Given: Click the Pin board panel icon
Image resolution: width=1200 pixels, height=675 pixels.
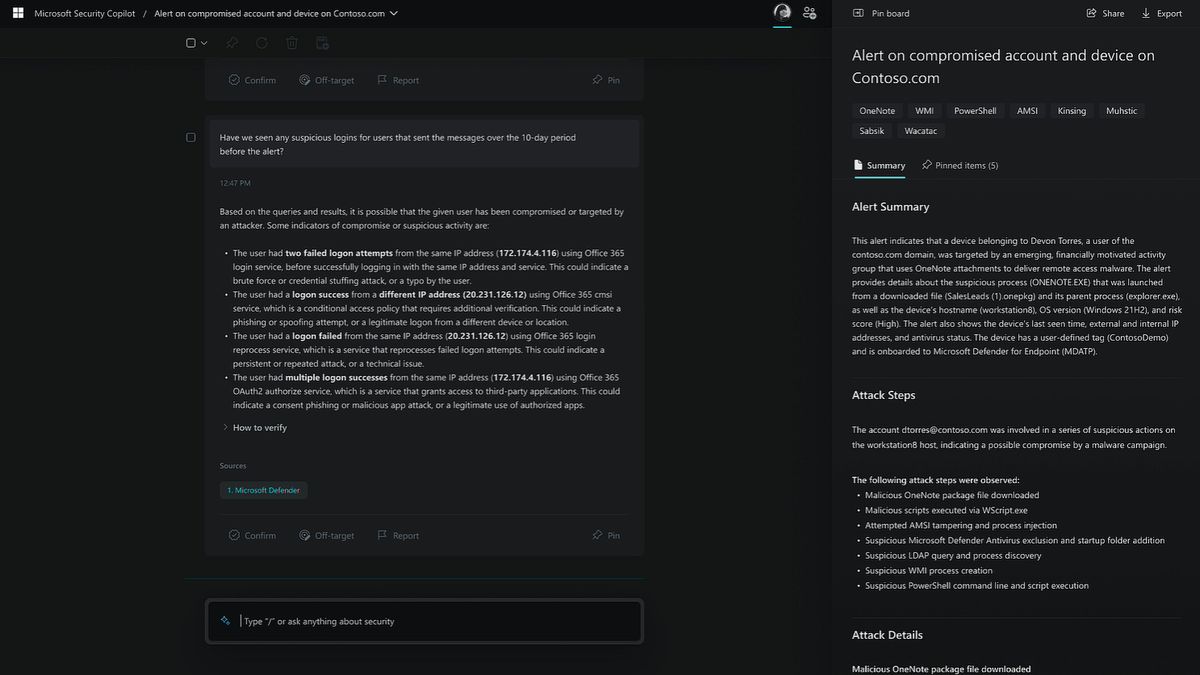Looking at the screenshot, I should 858,14.
